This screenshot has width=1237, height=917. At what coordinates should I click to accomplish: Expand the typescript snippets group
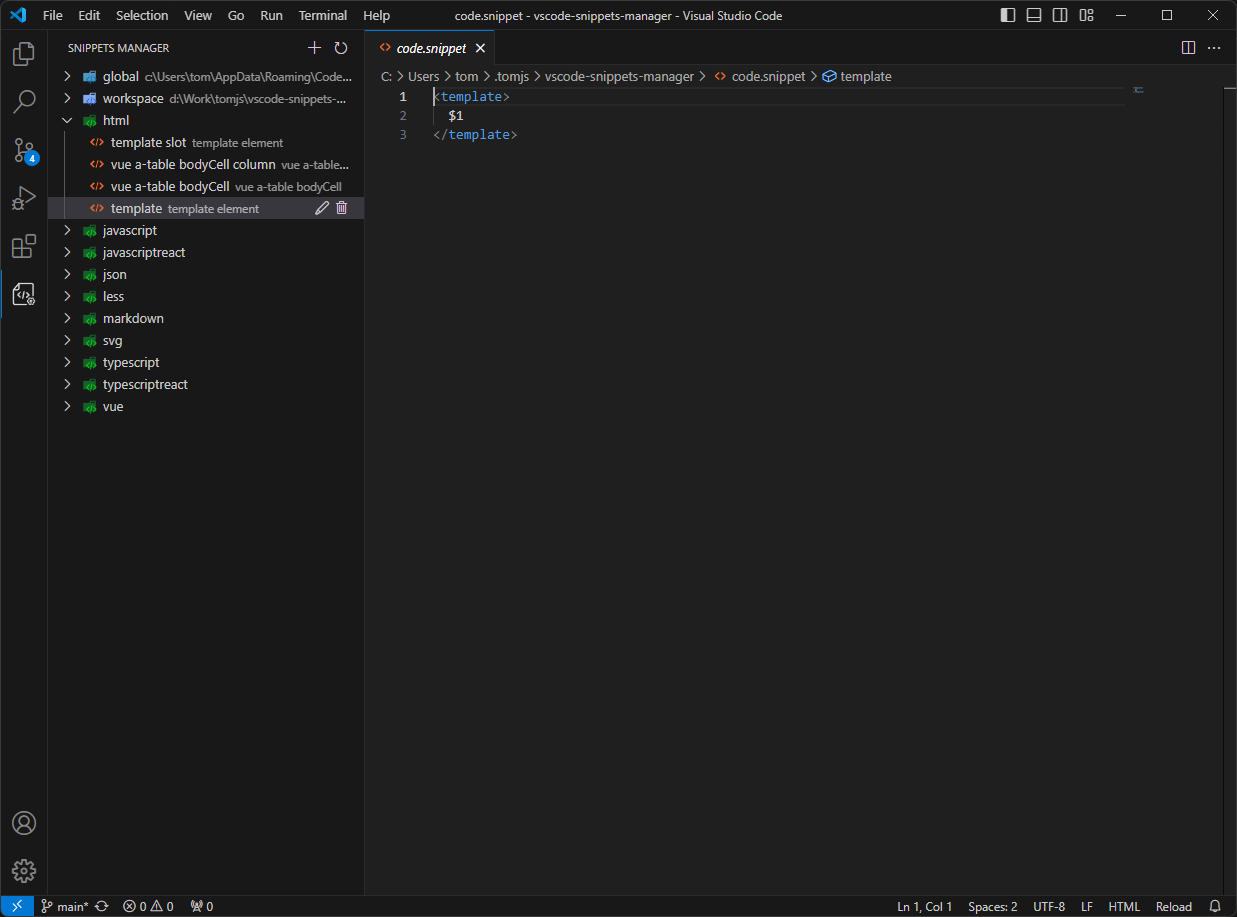click(x=68, y=362)
